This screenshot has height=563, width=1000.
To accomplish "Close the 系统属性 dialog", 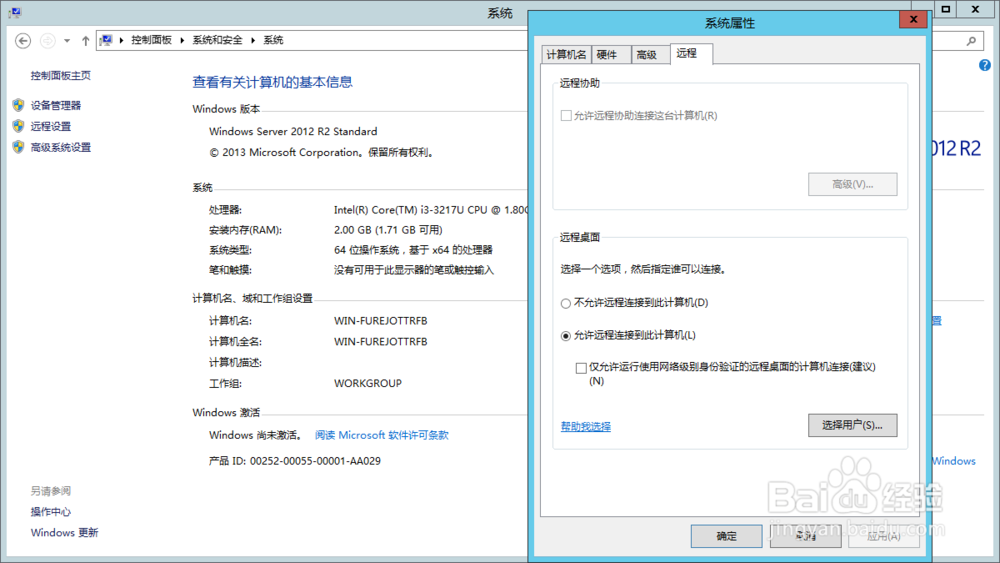I will coord(913,19).
